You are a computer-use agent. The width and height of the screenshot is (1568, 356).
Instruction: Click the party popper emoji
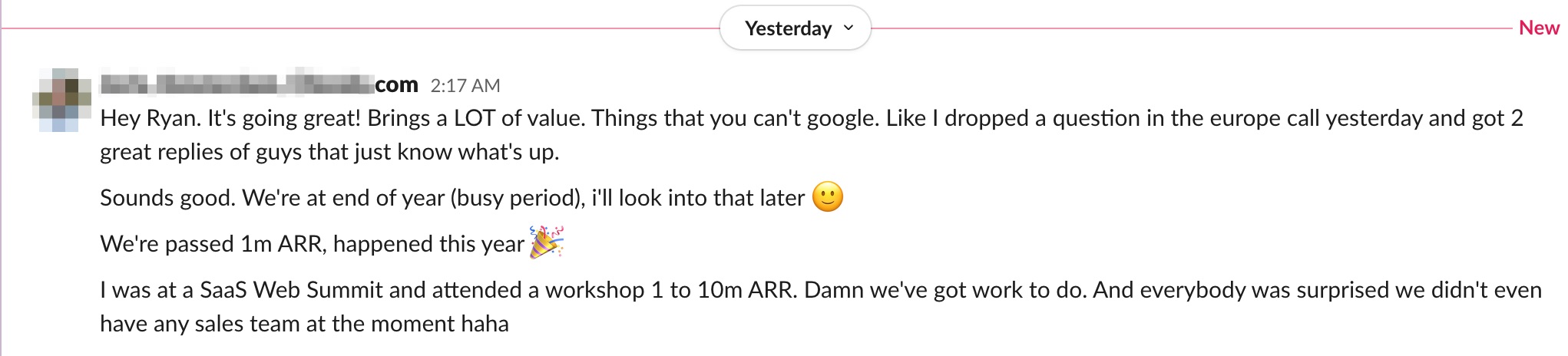point(547,242)
